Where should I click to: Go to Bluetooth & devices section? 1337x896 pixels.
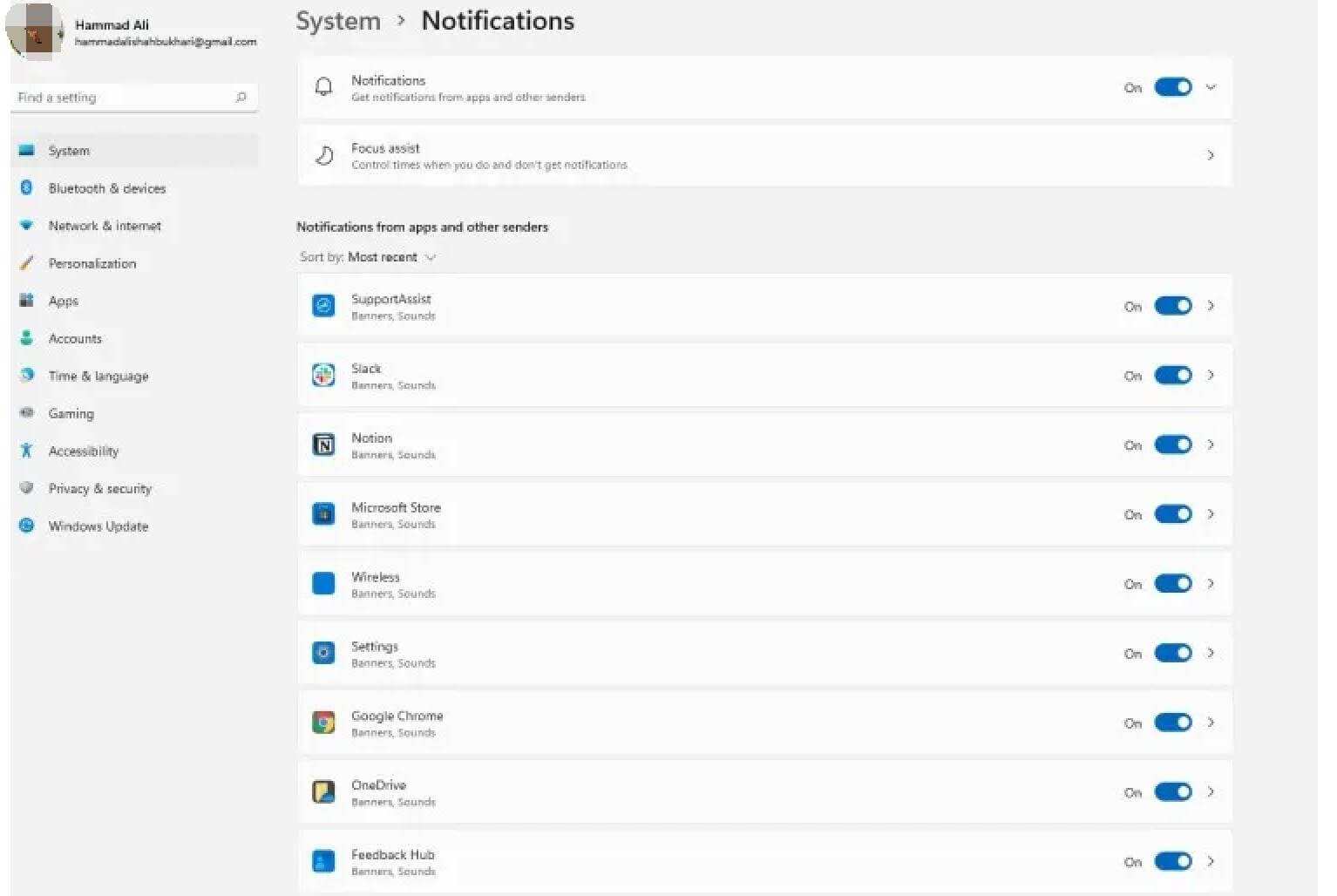point(108,188)
